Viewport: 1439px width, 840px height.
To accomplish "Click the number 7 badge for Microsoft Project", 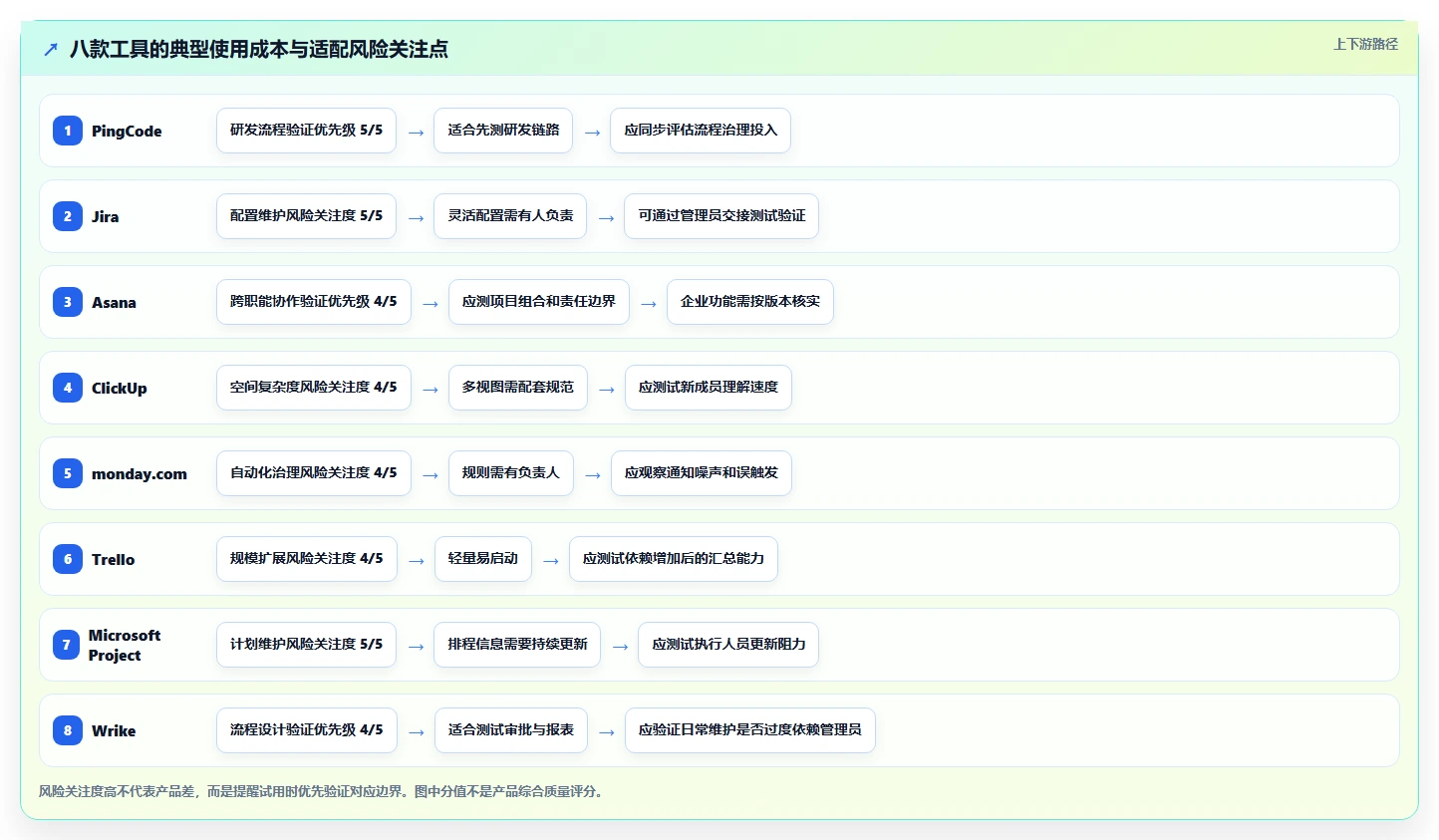I will (x=67, y=645).
